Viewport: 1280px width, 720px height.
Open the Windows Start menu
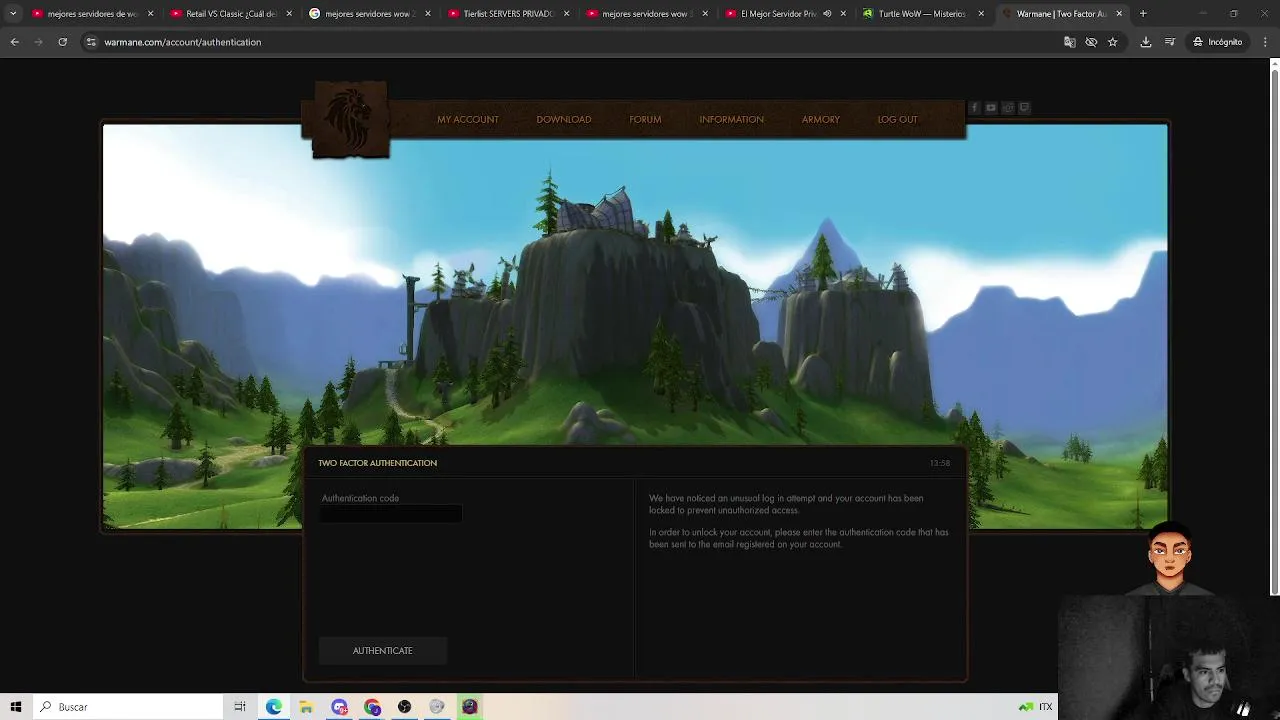pos(16,707)
